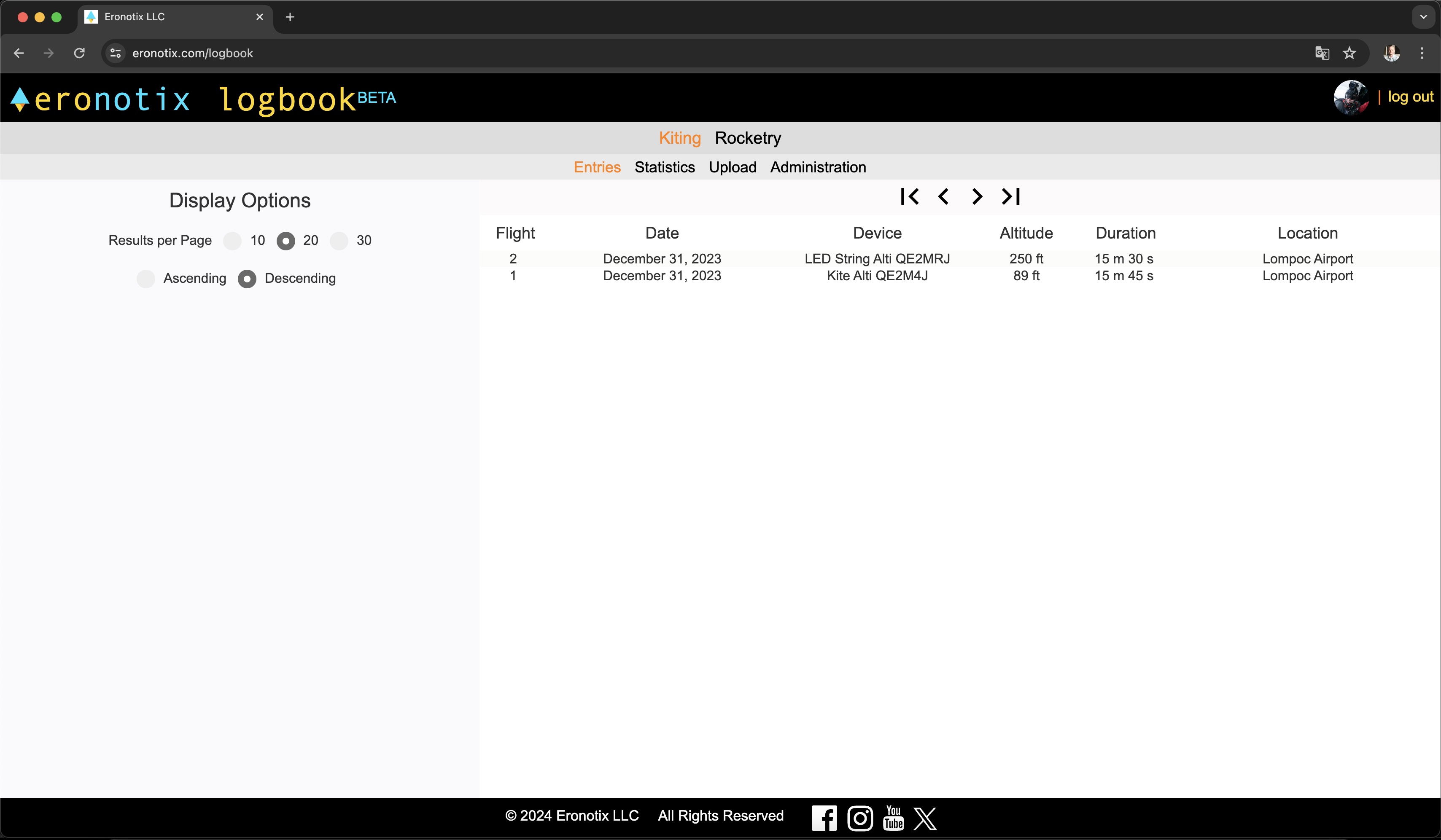Select 30 results per page

tap(339, 241)
